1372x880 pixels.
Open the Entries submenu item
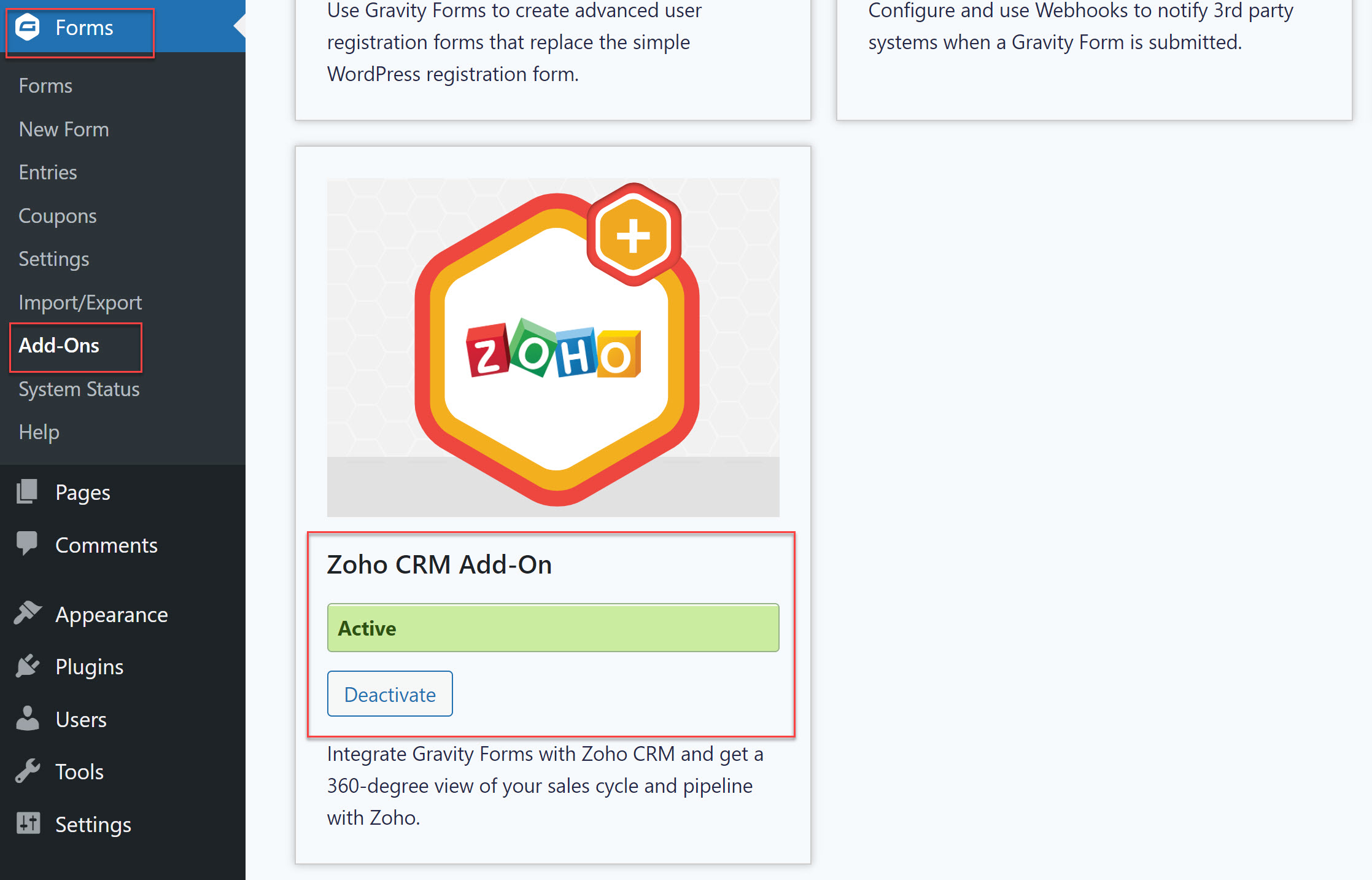[x=48, y=173]
